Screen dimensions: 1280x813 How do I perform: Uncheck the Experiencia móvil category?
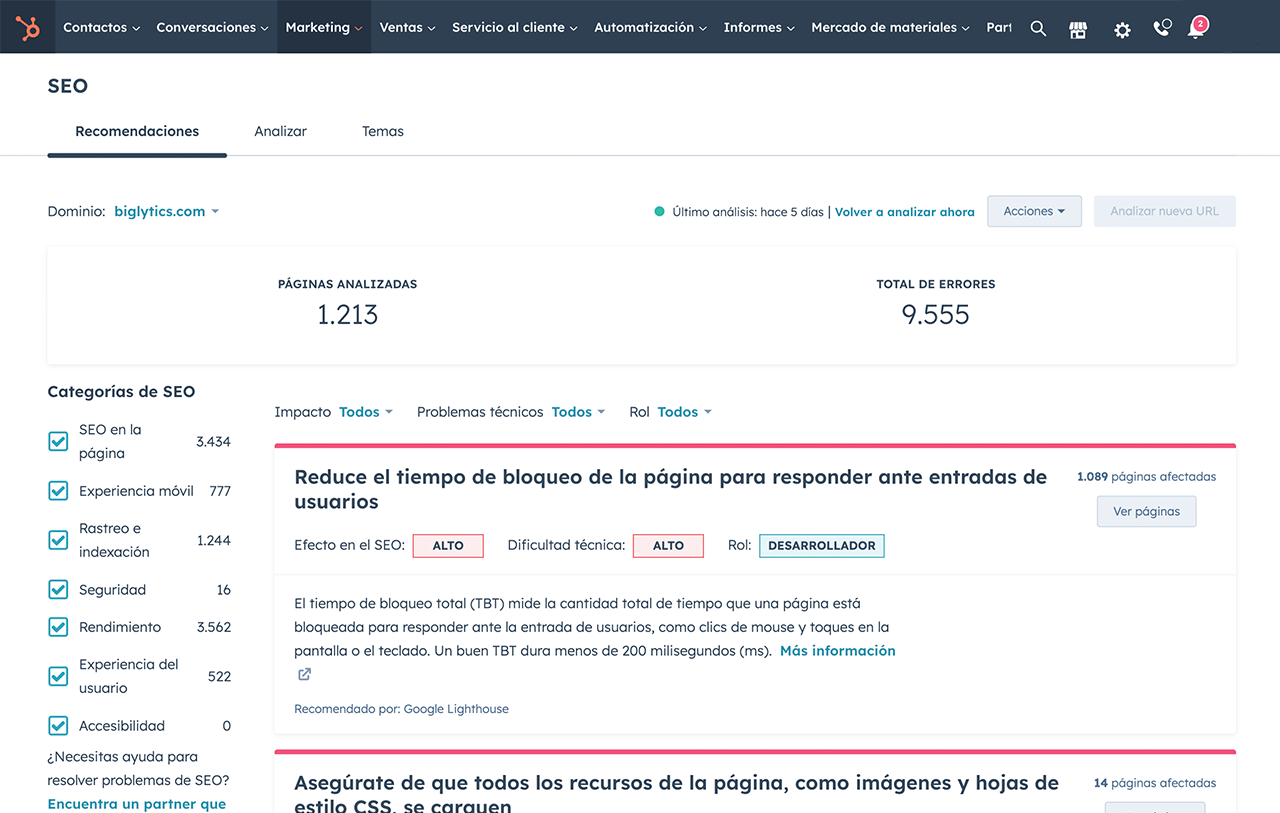pyautogui.click(x=58, y=491)
